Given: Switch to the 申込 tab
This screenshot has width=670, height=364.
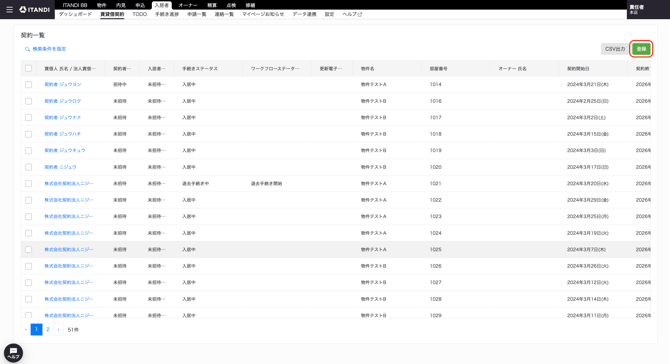Looking at the screenshot, I should [x=140, y=5].
